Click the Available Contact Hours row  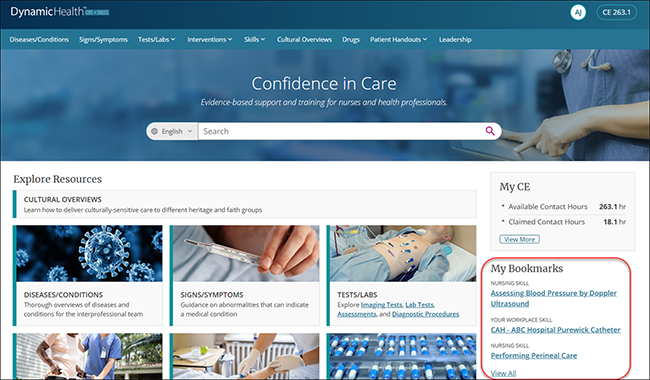click(x=563, y=206)
